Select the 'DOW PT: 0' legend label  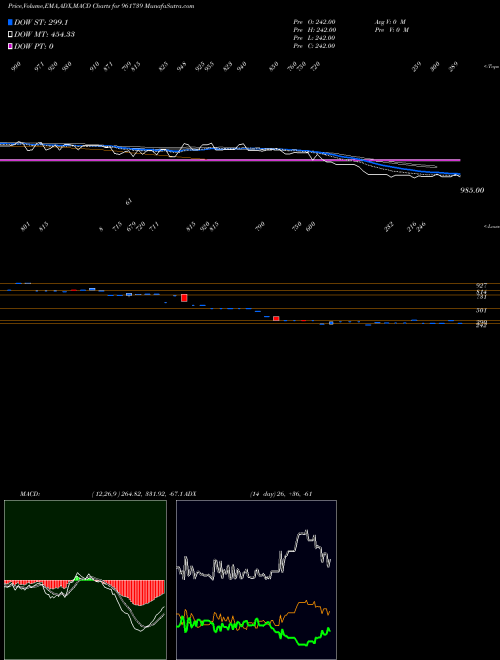pyautogui.click(x=34, y=46)
